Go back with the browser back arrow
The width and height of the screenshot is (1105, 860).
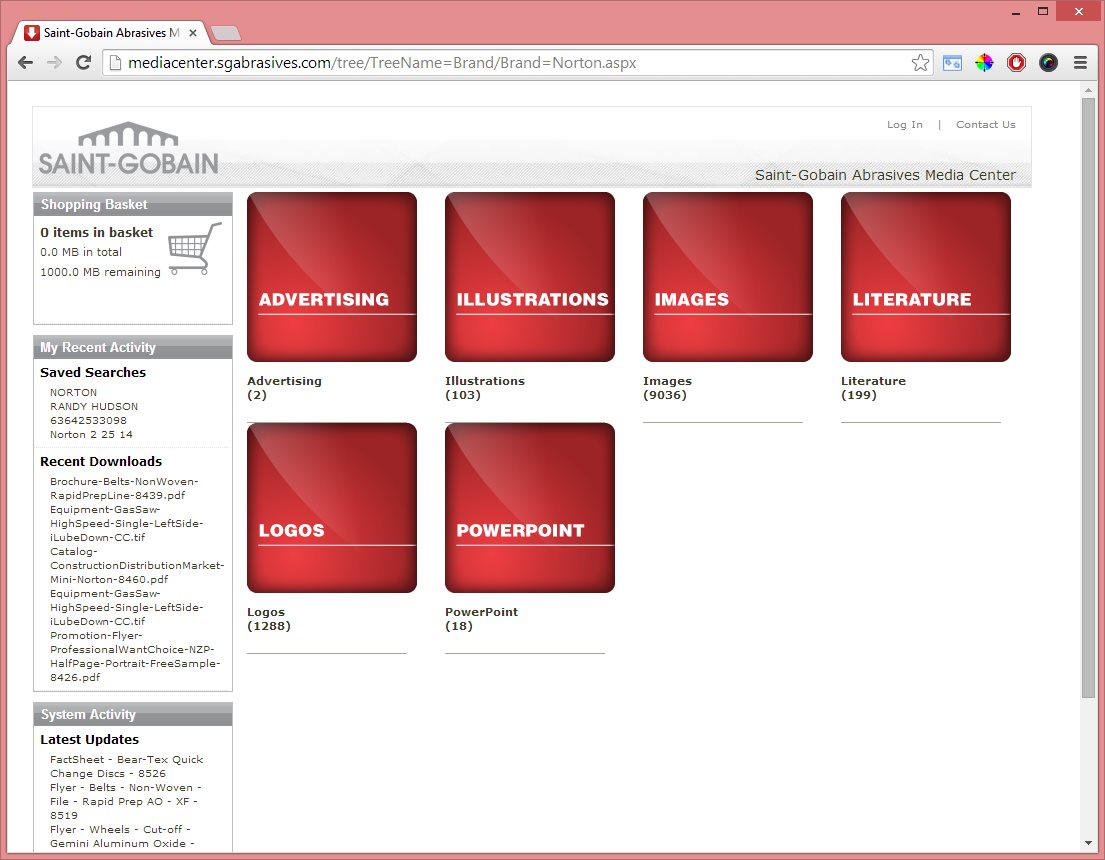pos(25,63)
